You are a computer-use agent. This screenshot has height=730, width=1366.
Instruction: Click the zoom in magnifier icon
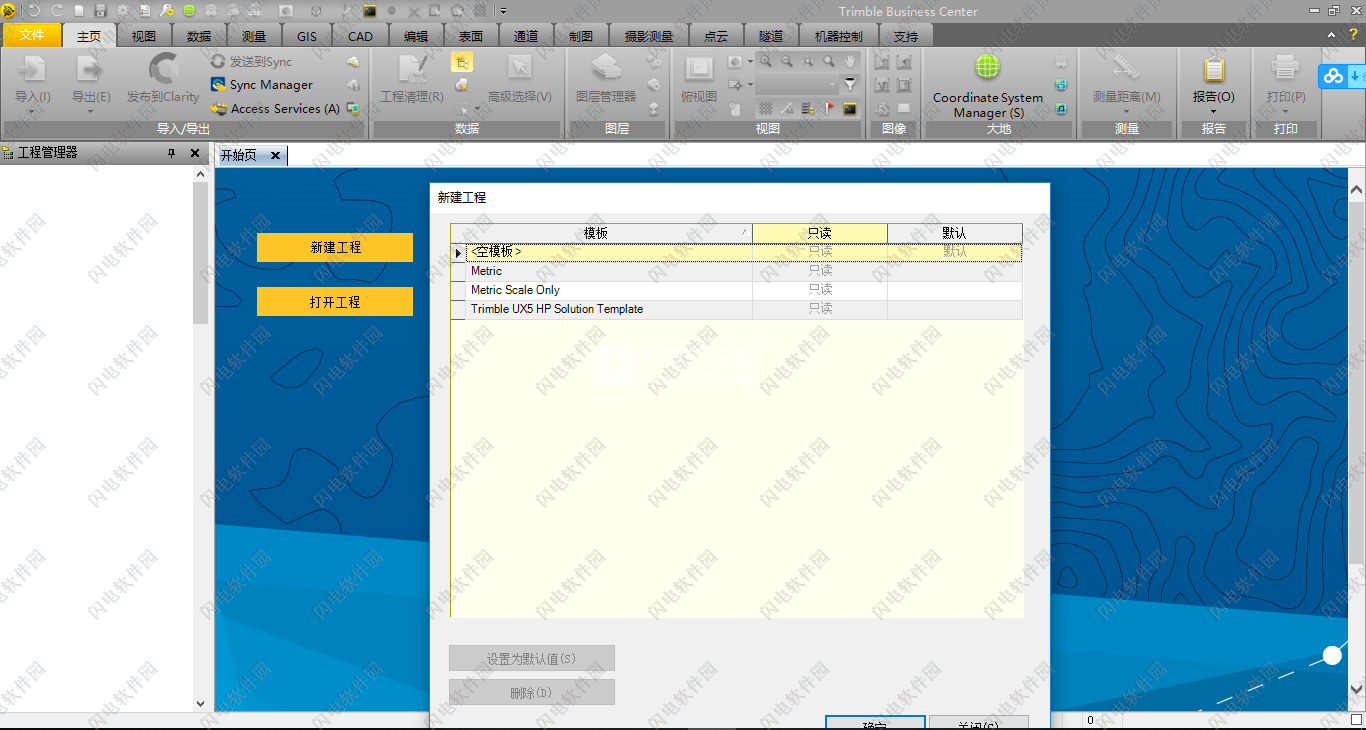coord(766,61)
